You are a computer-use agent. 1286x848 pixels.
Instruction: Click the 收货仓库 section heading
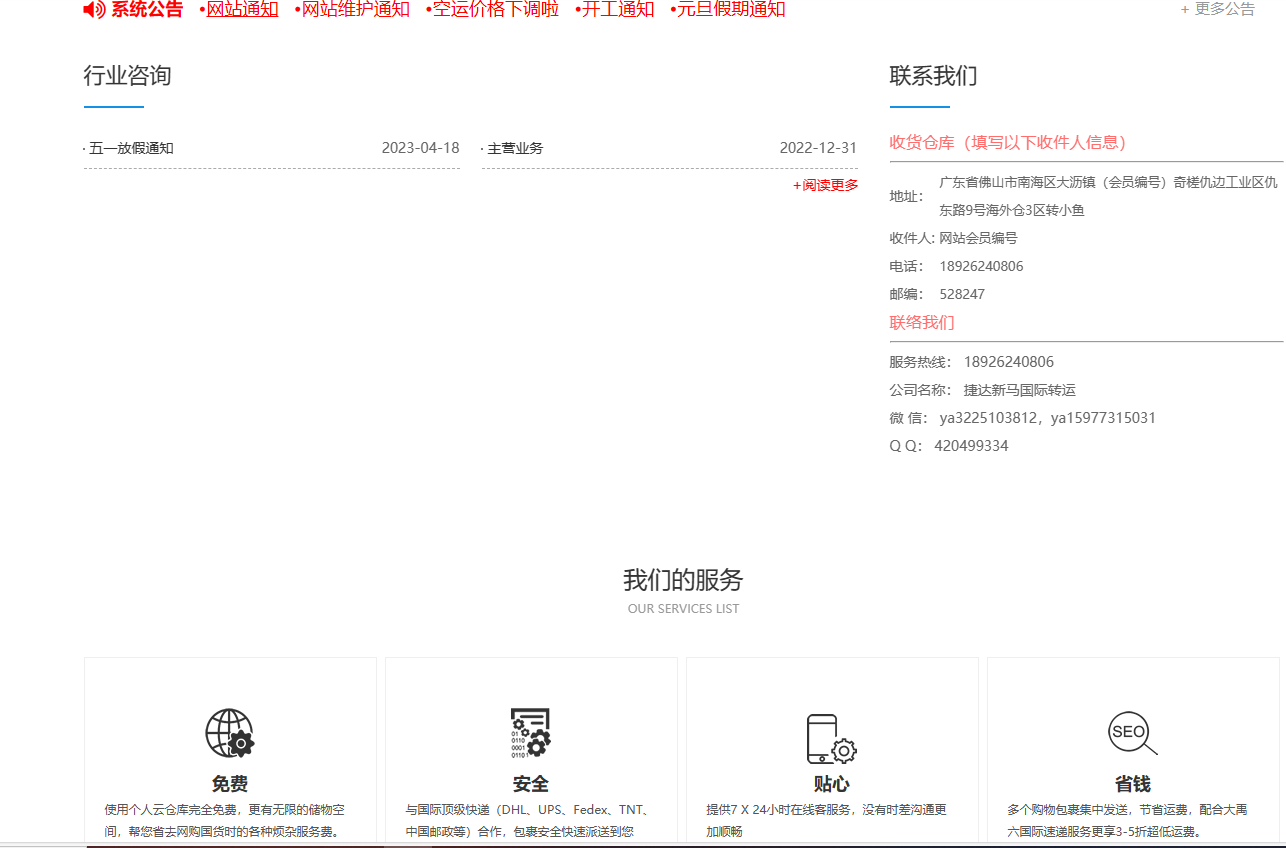(x=1008, y=142)
